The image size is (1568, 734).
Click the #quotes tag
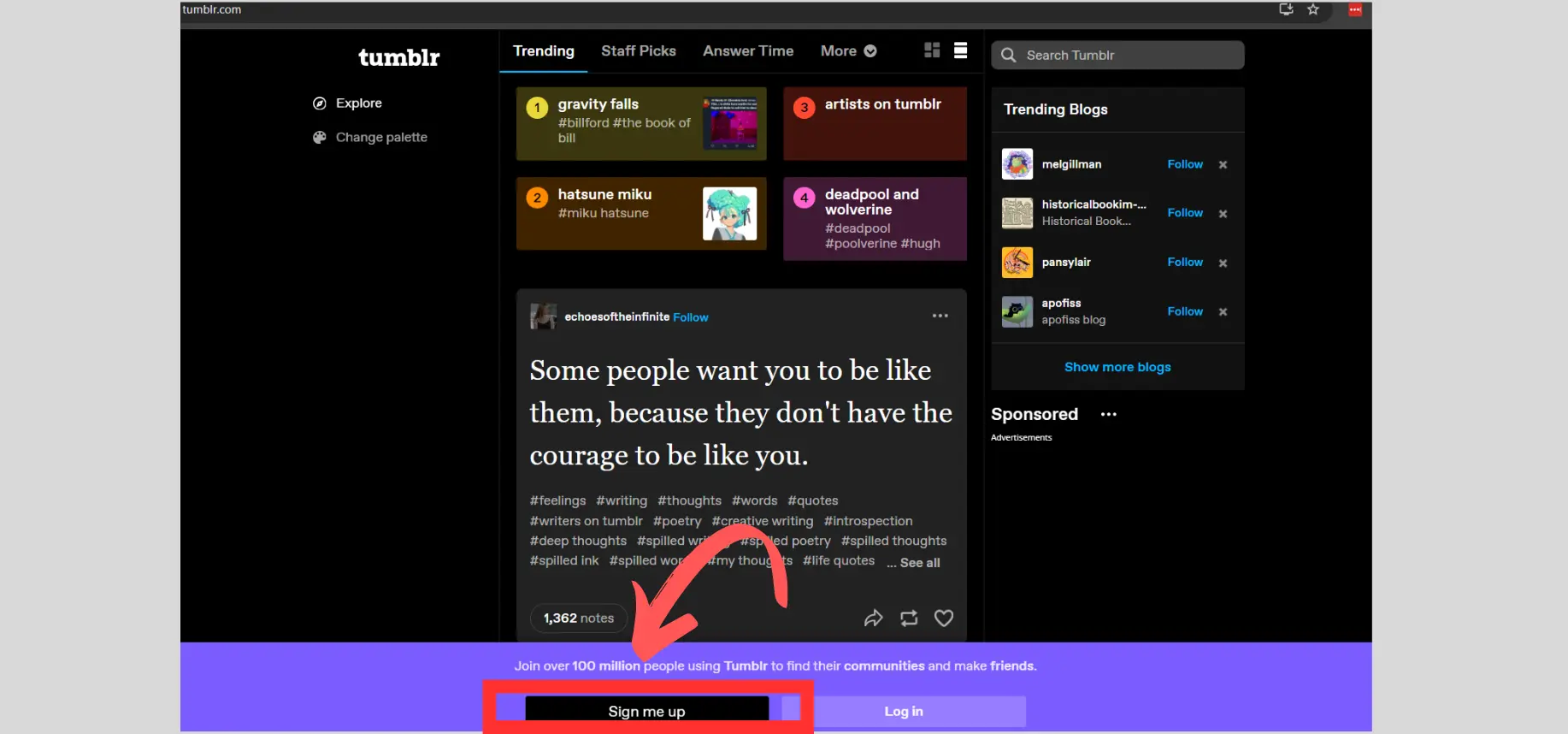tap(813, 500)
